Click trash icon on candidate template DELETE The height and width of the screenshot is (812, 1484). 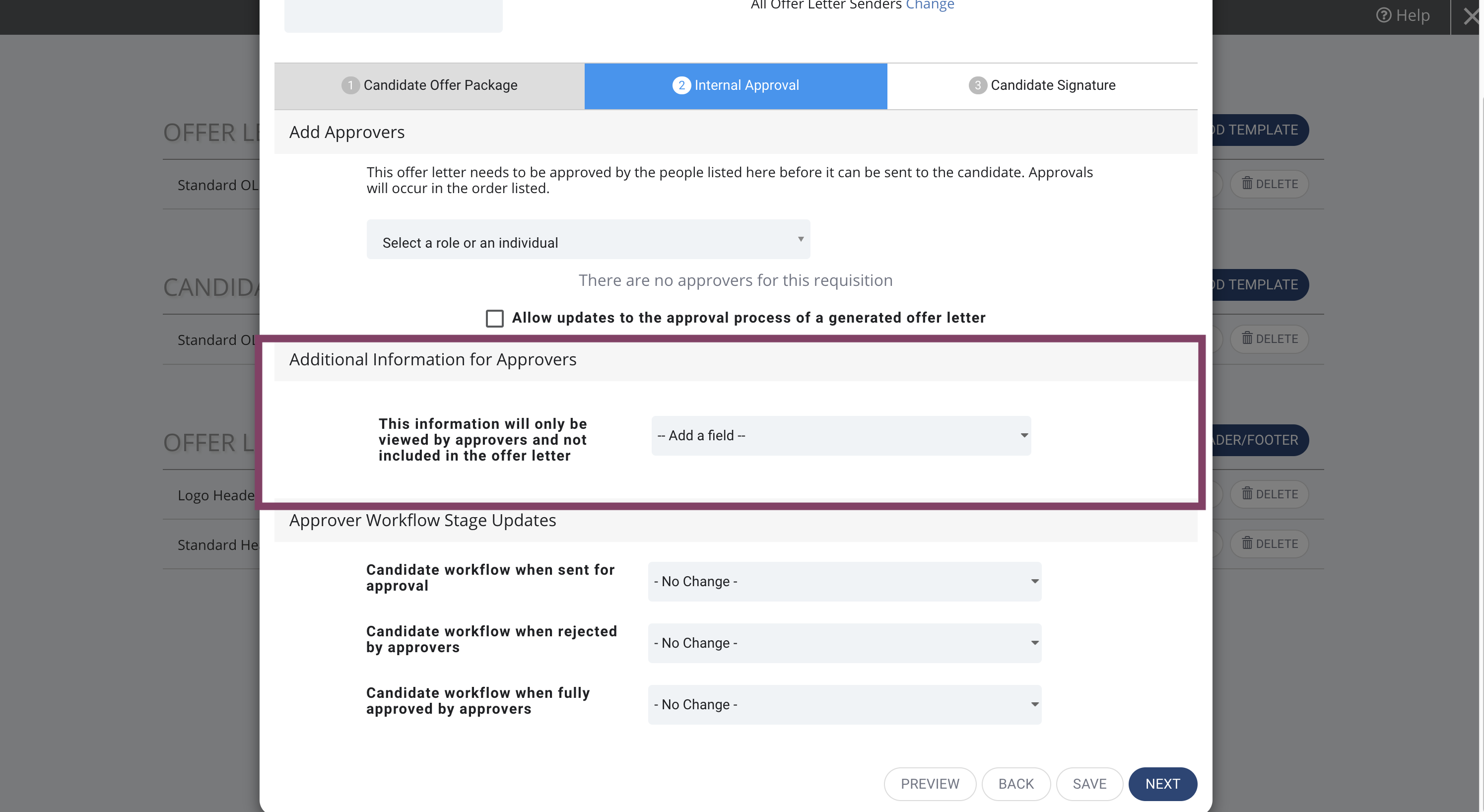pos(1247,338)
